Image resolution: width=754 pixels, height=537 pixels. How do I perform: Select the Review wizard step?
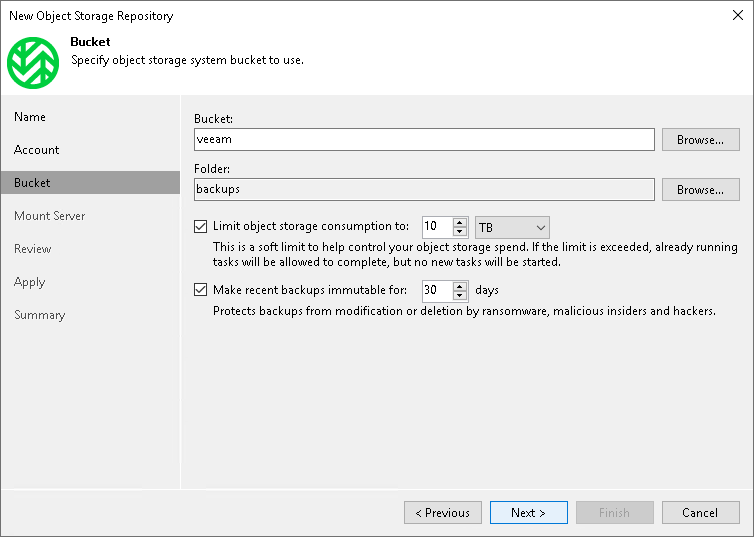[x=33, y=249]
